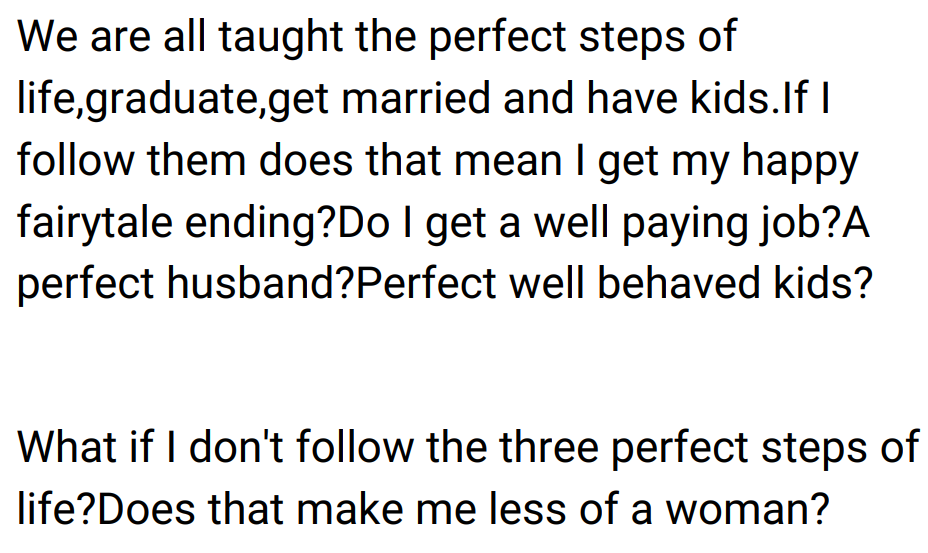This screenshot has width=928, height=553.
Task: Click the word "woman" in the last line
Action: (741, 508)
